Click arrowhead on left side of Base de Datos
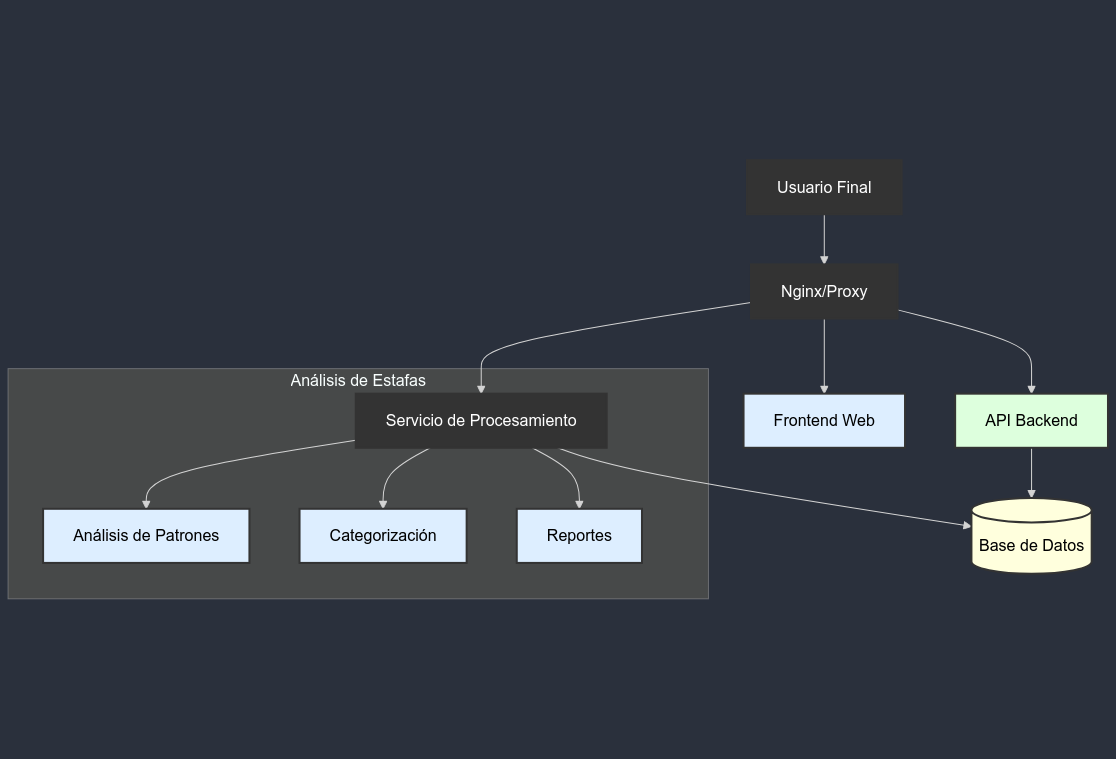This screenshot has width=1116, height=759. 966,524
